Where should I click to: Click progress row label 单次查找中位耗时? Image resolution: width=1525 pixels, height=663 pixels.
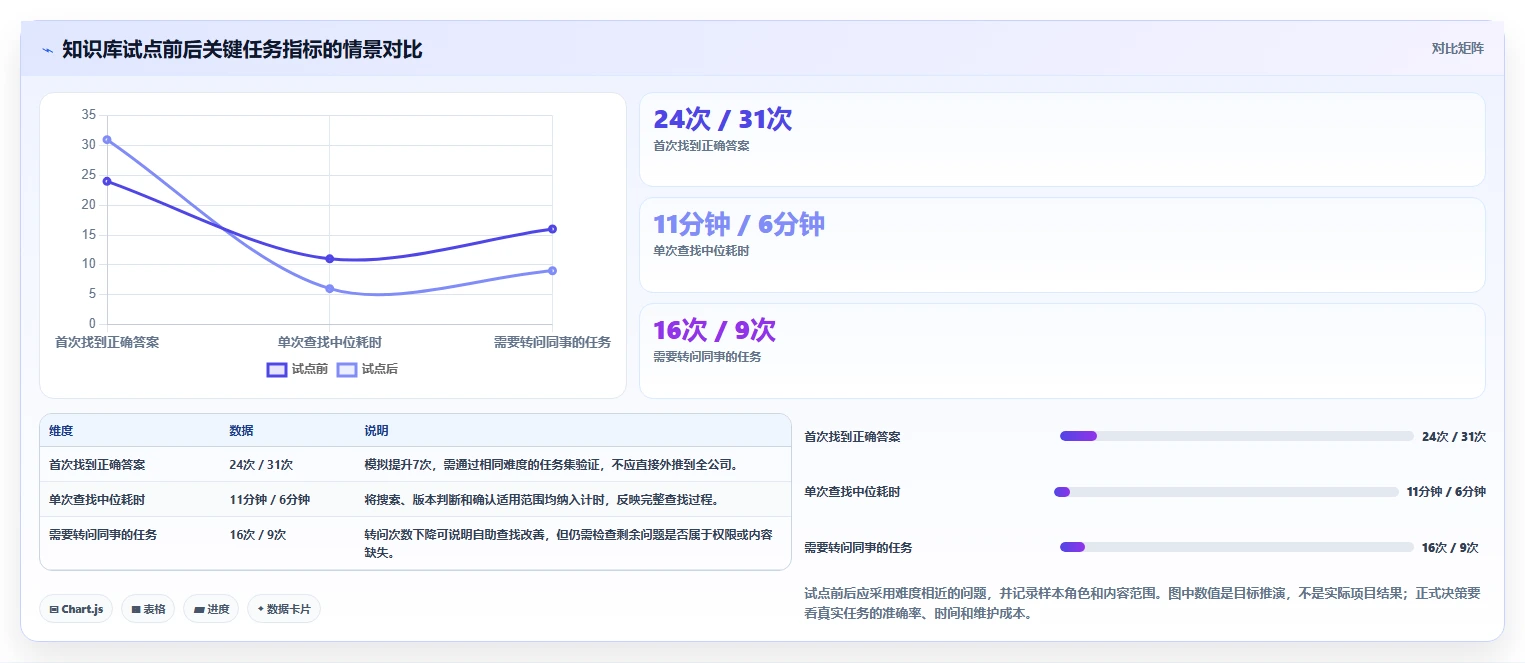pos(852,492)
